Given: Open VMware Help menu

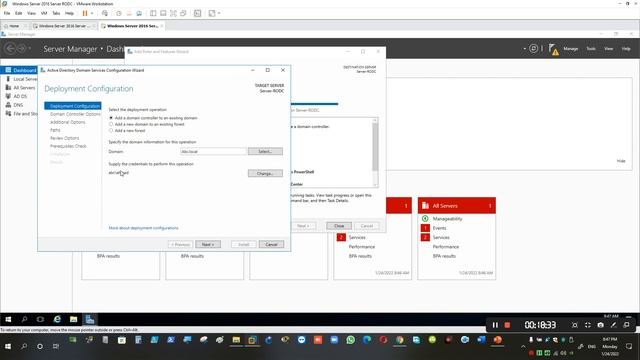Looking at the screenshot, I should [69, 13].
